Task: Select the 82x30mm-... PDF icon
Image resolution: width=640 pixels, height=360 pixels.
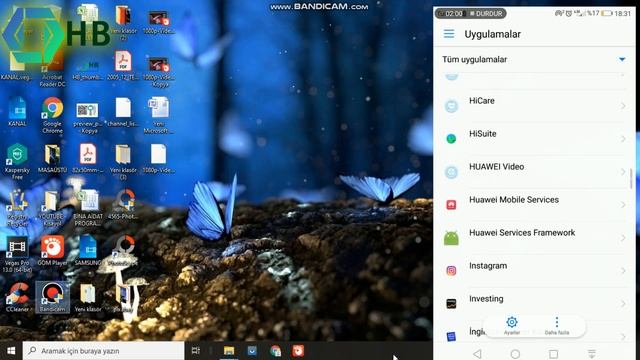Action: coord(88,158)
